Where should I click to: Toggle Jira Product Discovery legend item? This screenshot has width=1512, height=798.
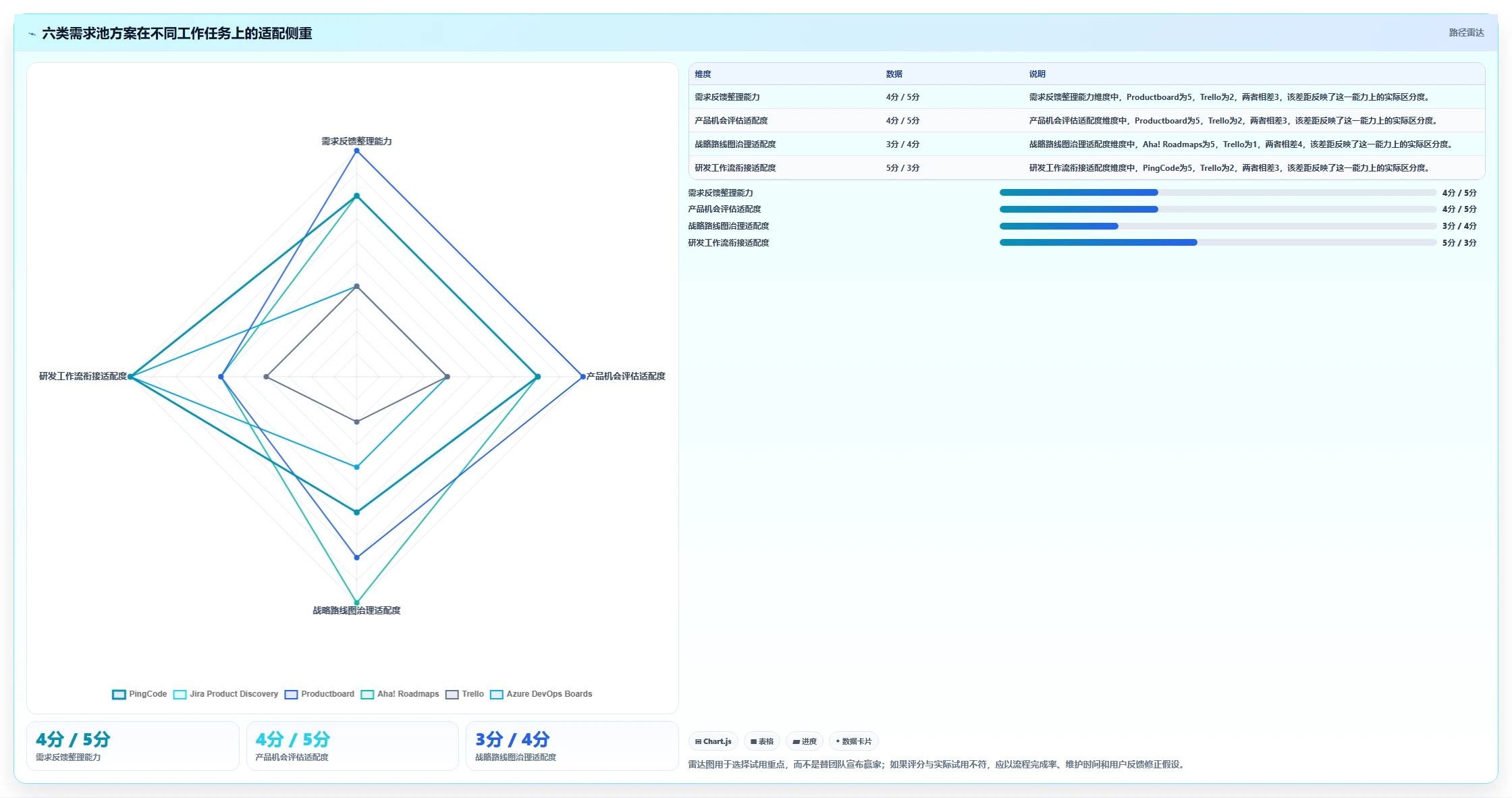point(225,694)
